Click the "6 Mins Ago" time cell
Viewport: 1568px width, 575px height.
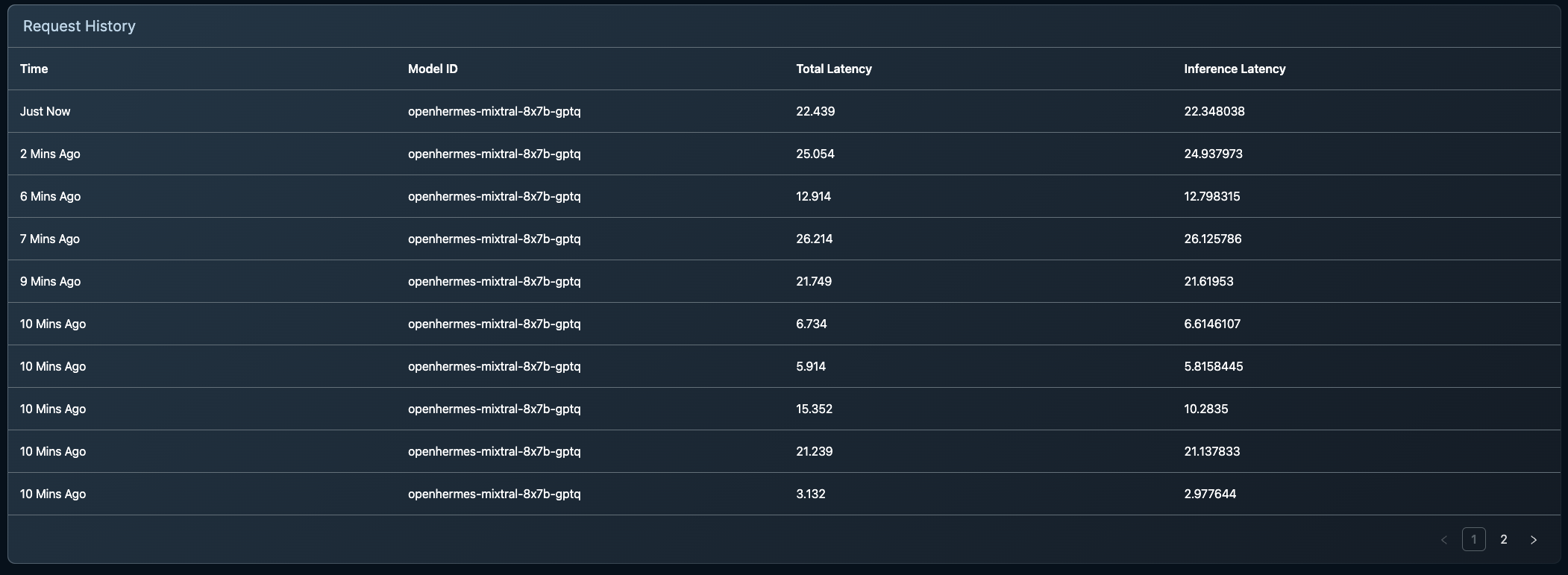click(x=50, y=196)
